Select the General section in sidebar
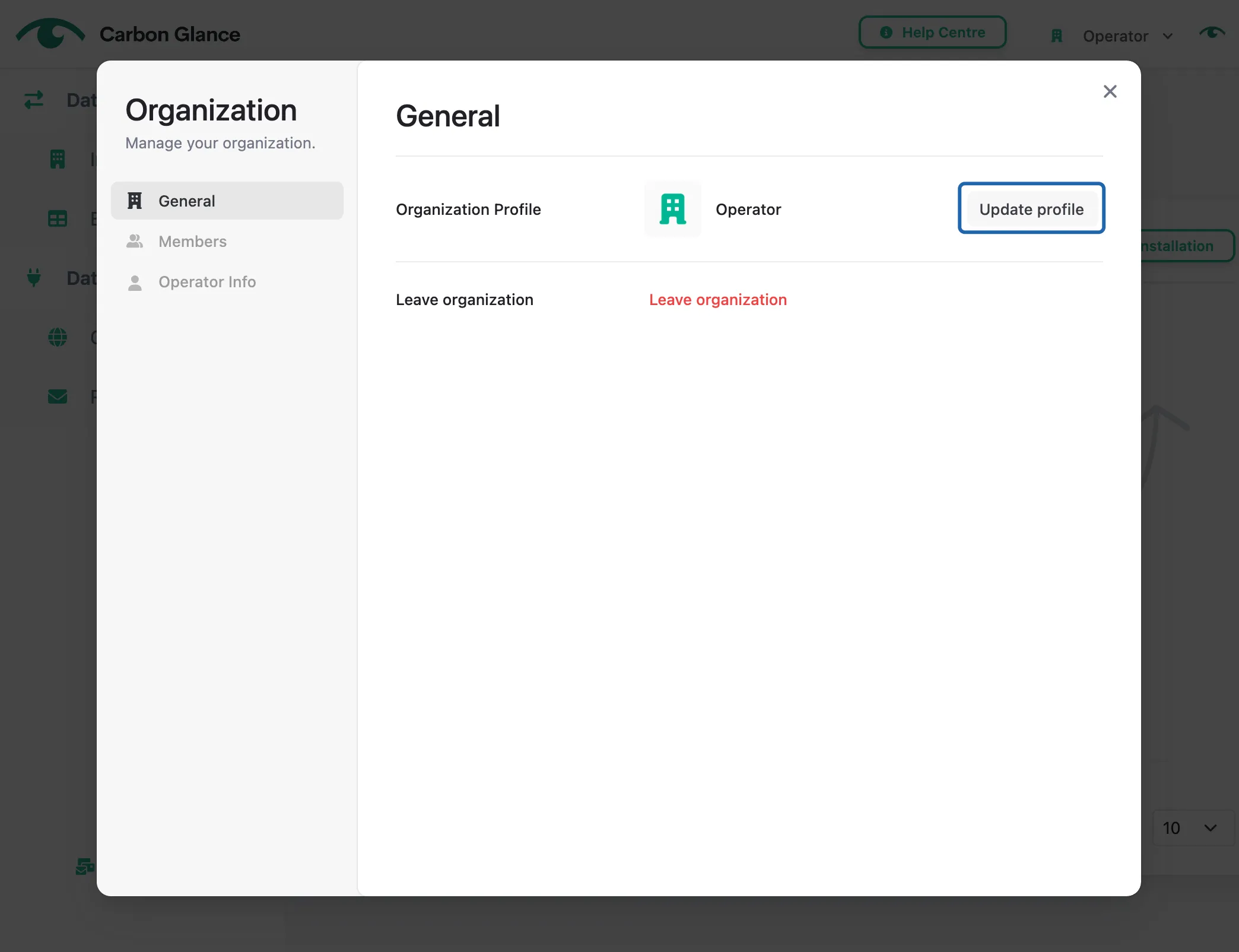The height and width of the screenshot is (952, 1239). coord(227,201)
